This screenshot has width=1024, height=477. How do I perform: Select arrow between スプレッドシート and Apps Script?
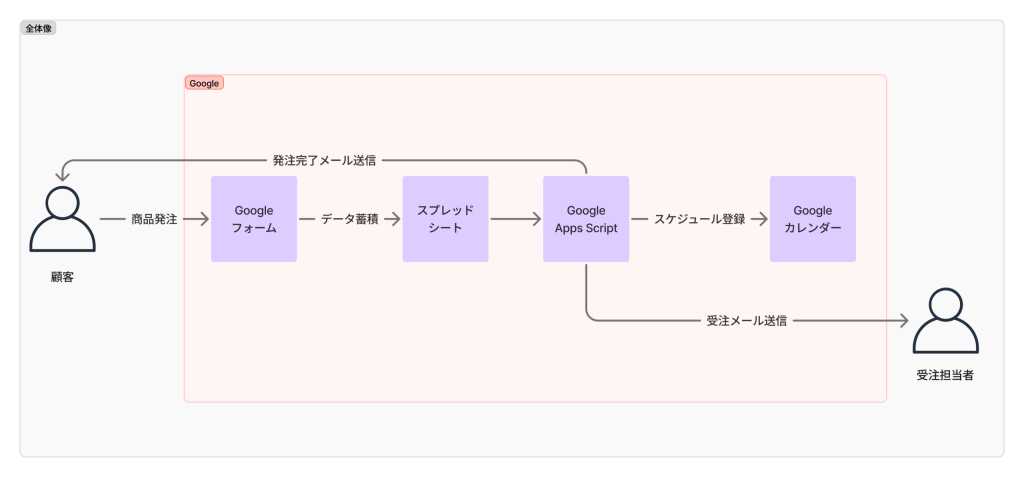tap(515, 219)
